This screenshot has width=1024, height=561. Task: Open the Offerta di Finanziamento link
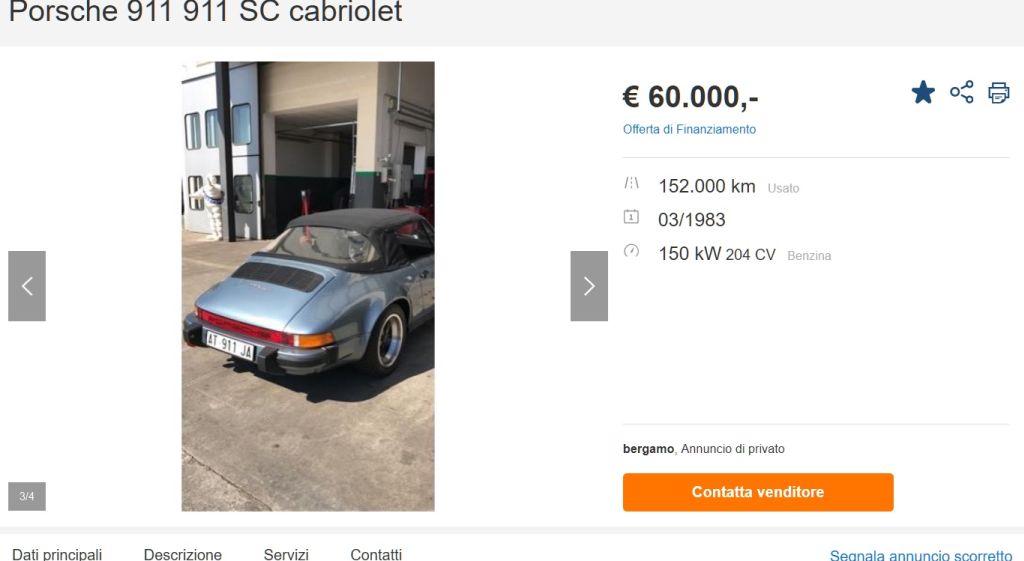[689, 129]
